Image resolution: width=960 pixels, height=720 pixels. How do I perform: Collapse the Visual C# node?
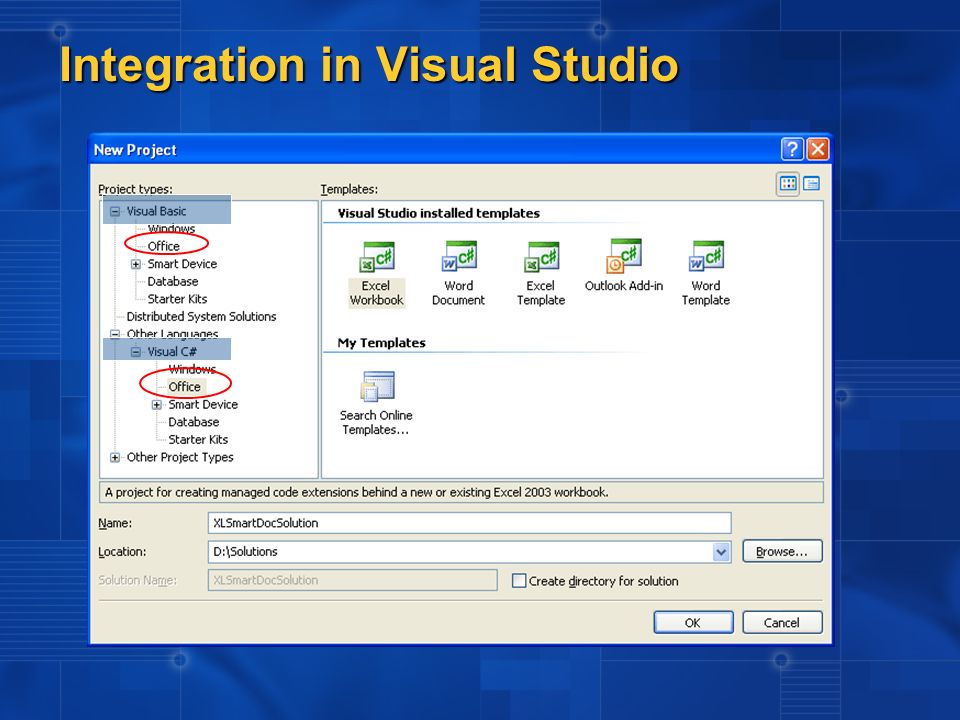(136, 352)
